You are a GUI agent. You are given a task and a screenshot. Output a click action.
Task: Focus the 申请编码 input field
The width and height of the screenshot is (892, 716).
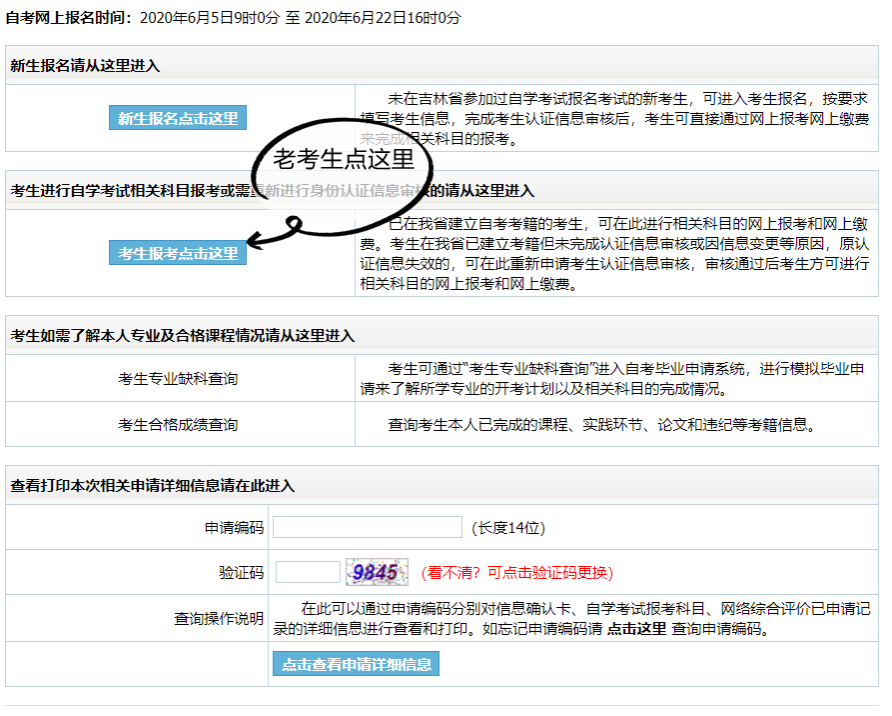point(367,527)
